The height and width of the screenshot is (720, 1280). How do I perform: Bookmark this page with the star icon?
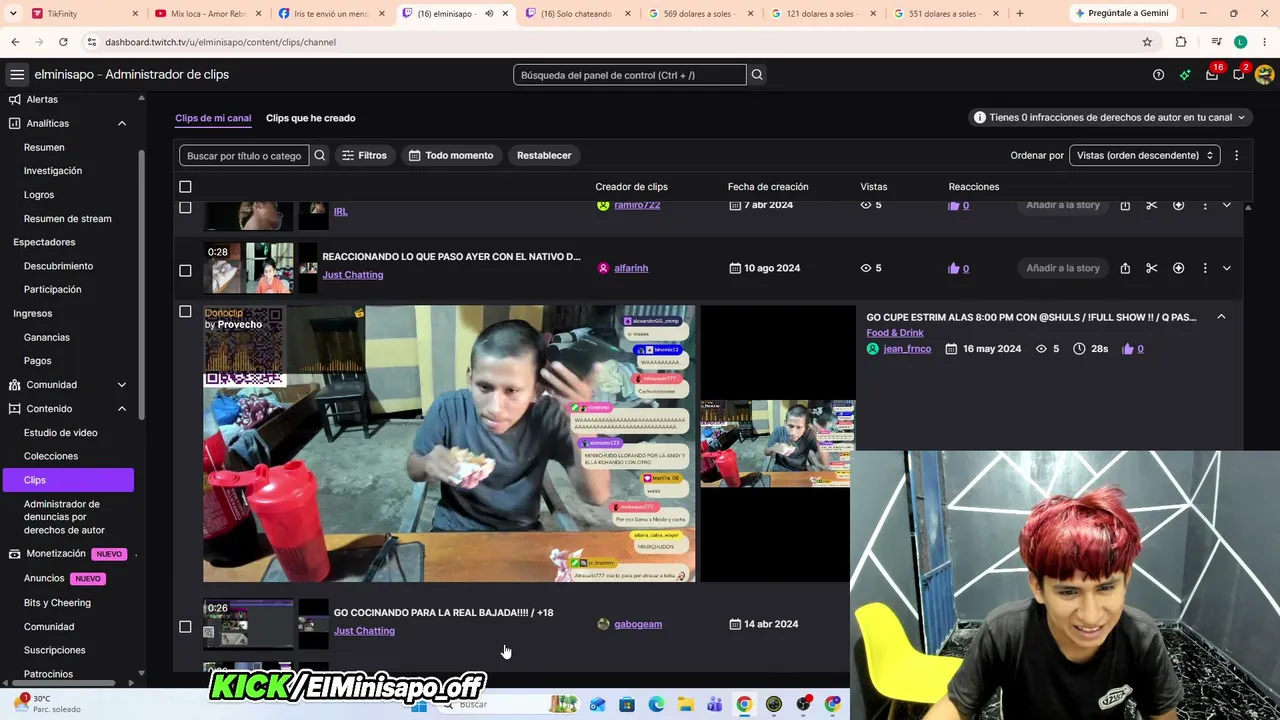coord(1147,42)
